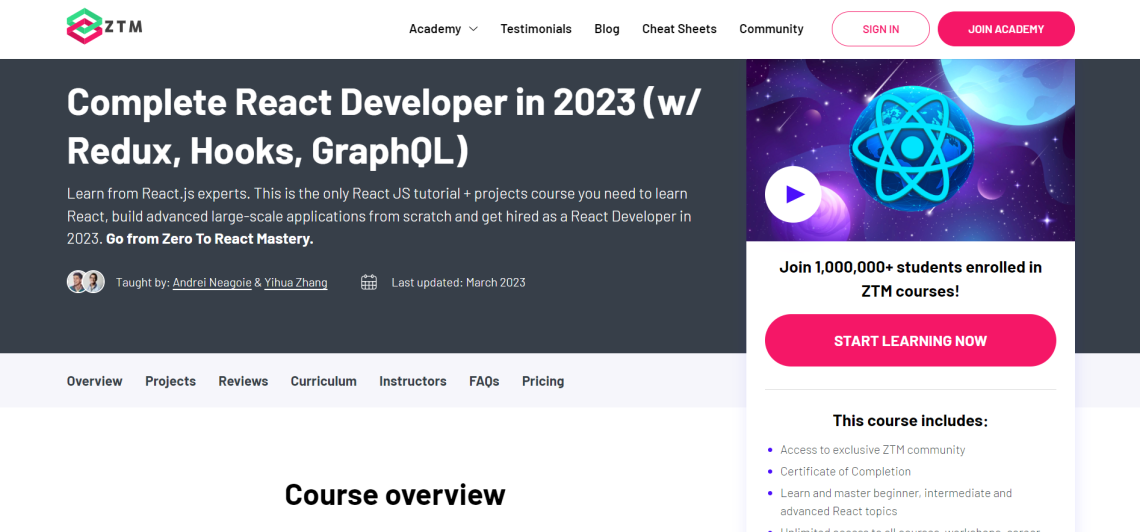Click the JOIN ACADEMY button
This screenshot has width=1140, height=532.
[1006, 29]
